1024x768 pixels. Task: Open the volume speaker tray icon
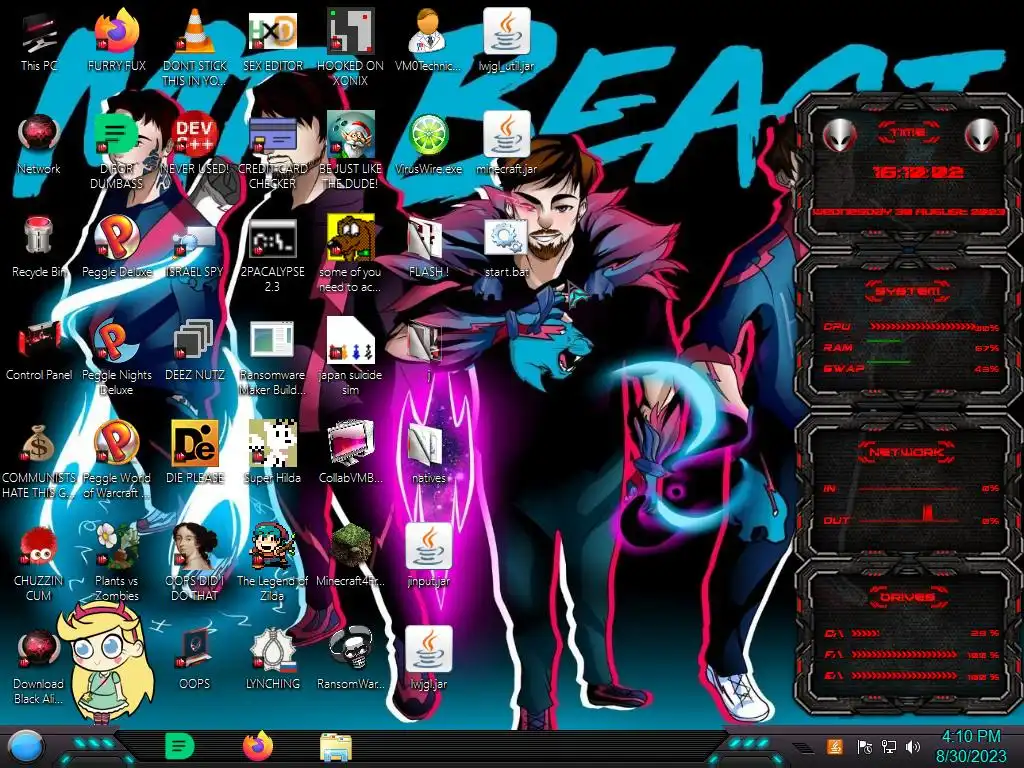tap(913, 746)
